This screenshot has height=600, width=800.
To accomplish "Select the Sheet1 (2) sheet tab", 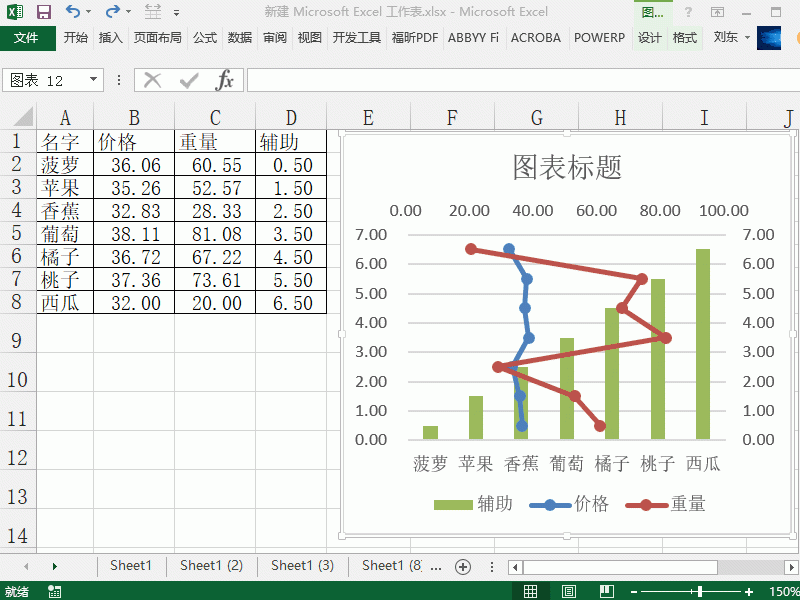I will [x=210, y=565].
